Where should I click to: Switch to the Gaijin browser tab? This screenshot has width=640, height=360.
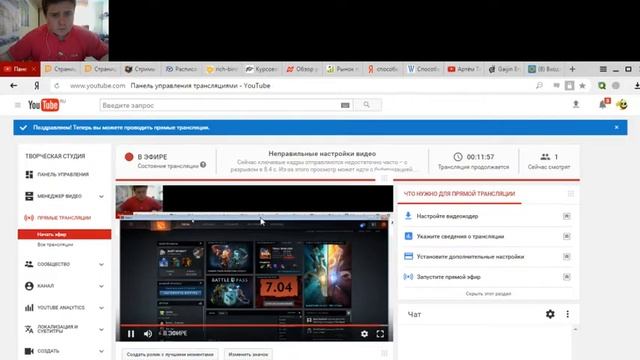tap(505, 69)
